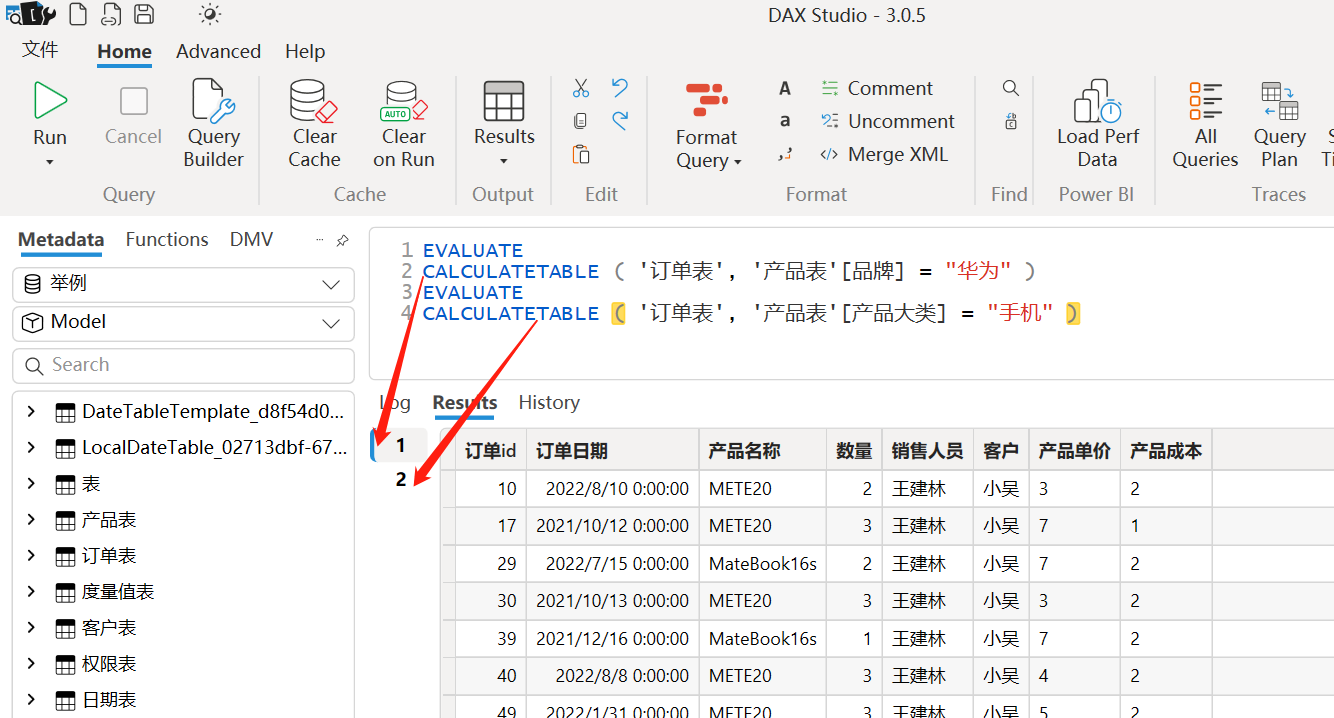Pin the Metadata pane open
1334x718 pixels.
coord(340,240)
